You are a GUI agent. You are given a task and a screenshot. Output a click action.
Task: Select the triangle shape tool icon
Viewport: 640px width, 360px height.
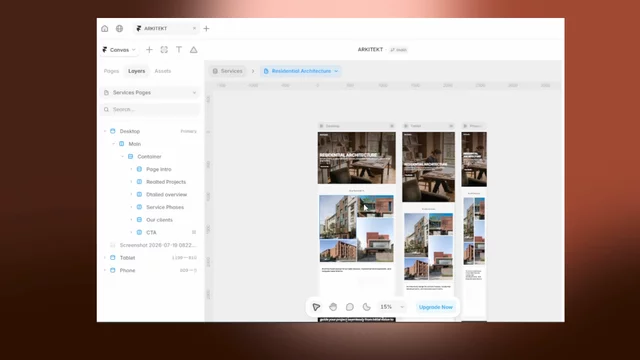193,50
